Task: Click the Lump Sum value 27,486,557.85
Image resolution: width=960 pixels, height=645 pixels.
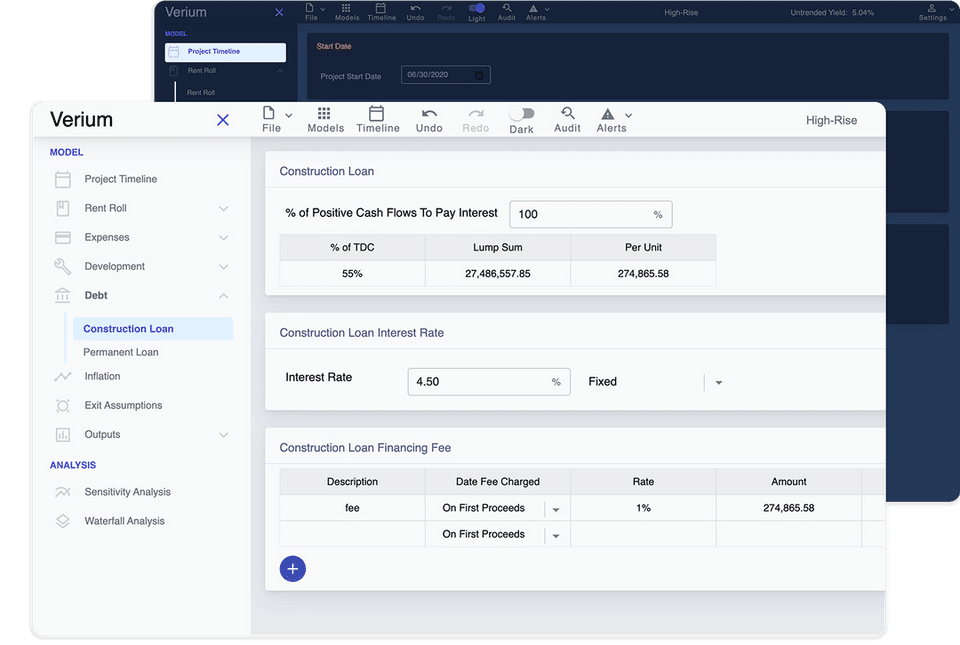Action: (498, 274)
